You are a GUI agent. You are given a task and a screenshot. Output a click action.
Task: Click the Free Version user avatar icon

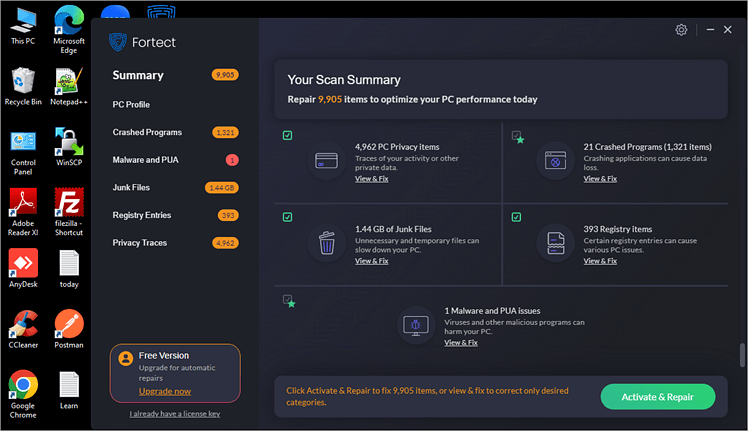pos(126,358)
